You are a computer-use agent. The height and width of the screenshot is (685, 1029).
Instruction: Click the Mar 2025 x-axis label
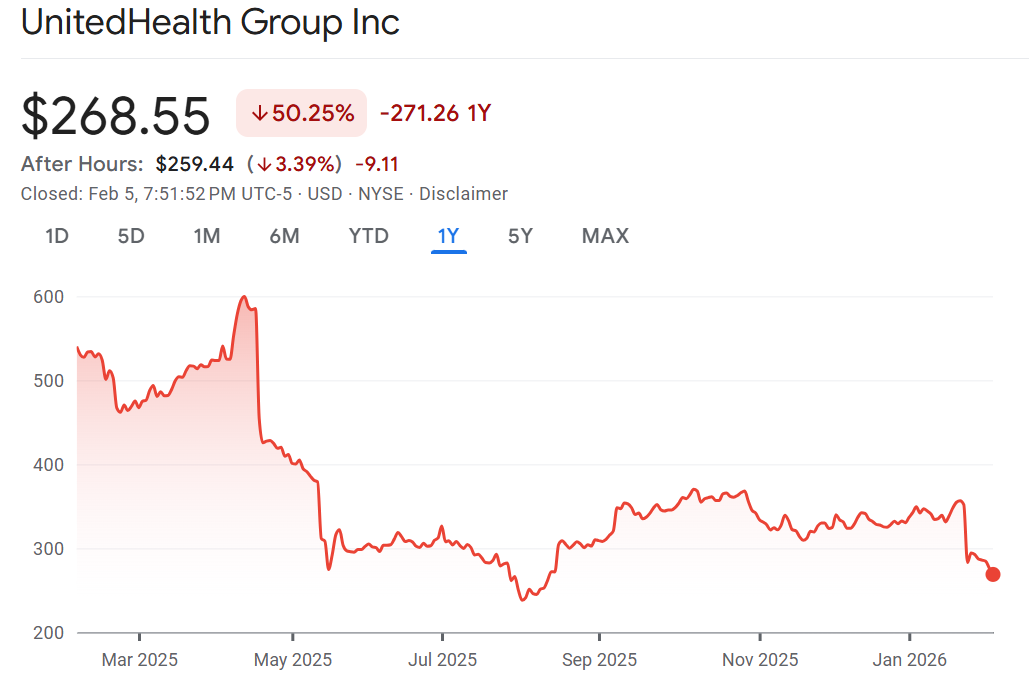coord(140,660)
